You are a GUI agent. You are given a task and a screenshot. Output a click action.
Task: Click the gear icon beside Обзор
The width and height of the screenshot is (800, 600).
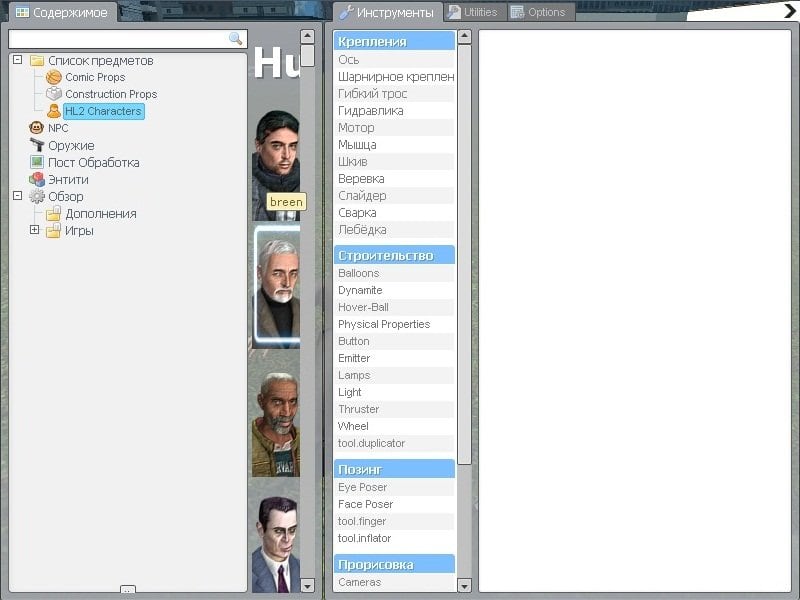tap(37, 196)
